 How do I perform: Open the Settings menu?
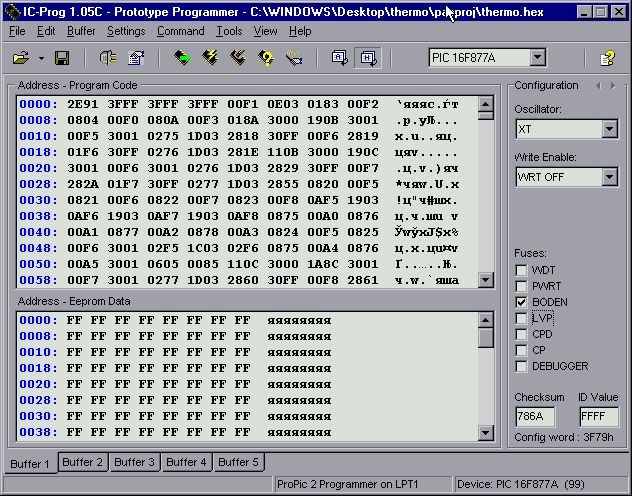[x=126, y=31]
